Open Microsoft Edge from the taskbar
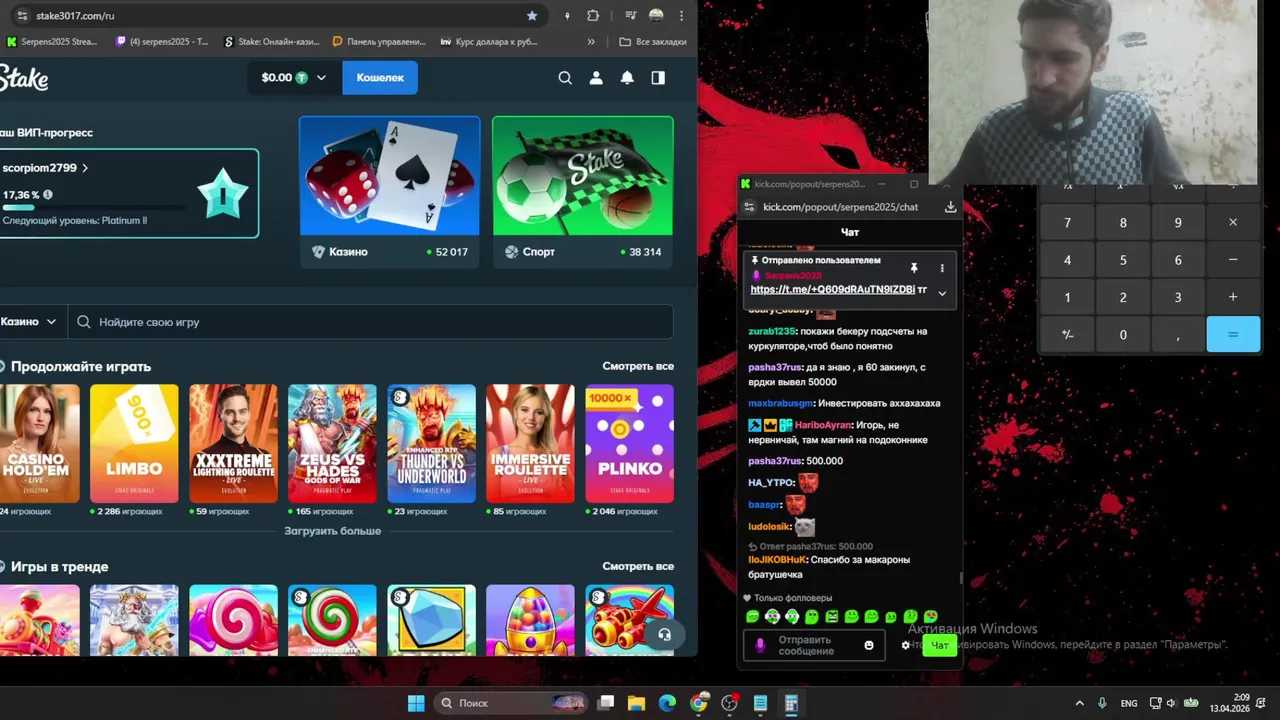Viewport: 1280px width, 720px height. [667, 703]
